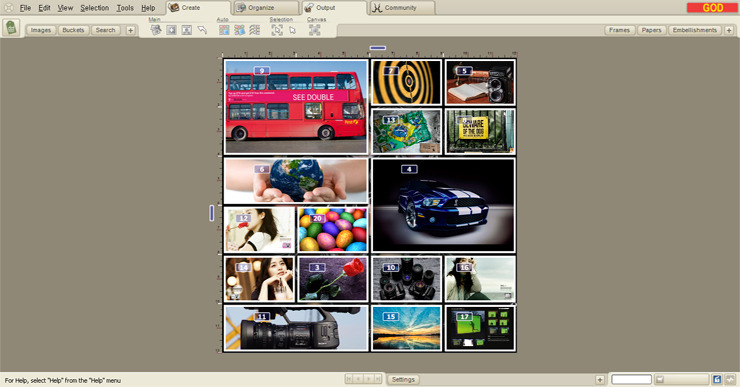The image size is (740, 387).
Task: Click the small icon inside the bottom progress bar
Action: [660, 379]
